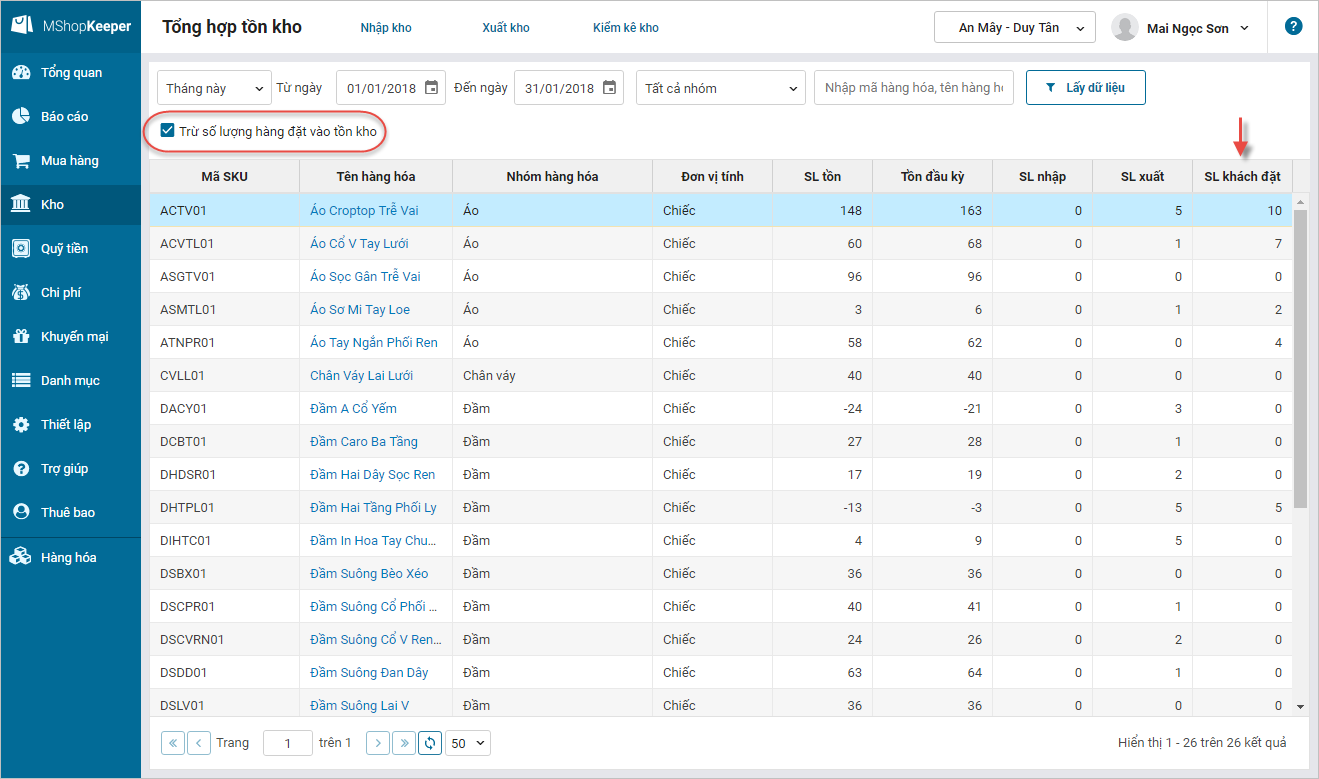Image resolution: width=1319 pixels, height=779 pixels.
Task: Click the product code search field
Action: [x=913, y=88]
